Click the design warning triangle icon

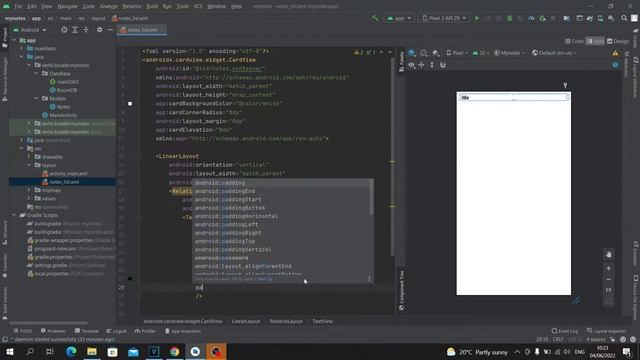615,53
